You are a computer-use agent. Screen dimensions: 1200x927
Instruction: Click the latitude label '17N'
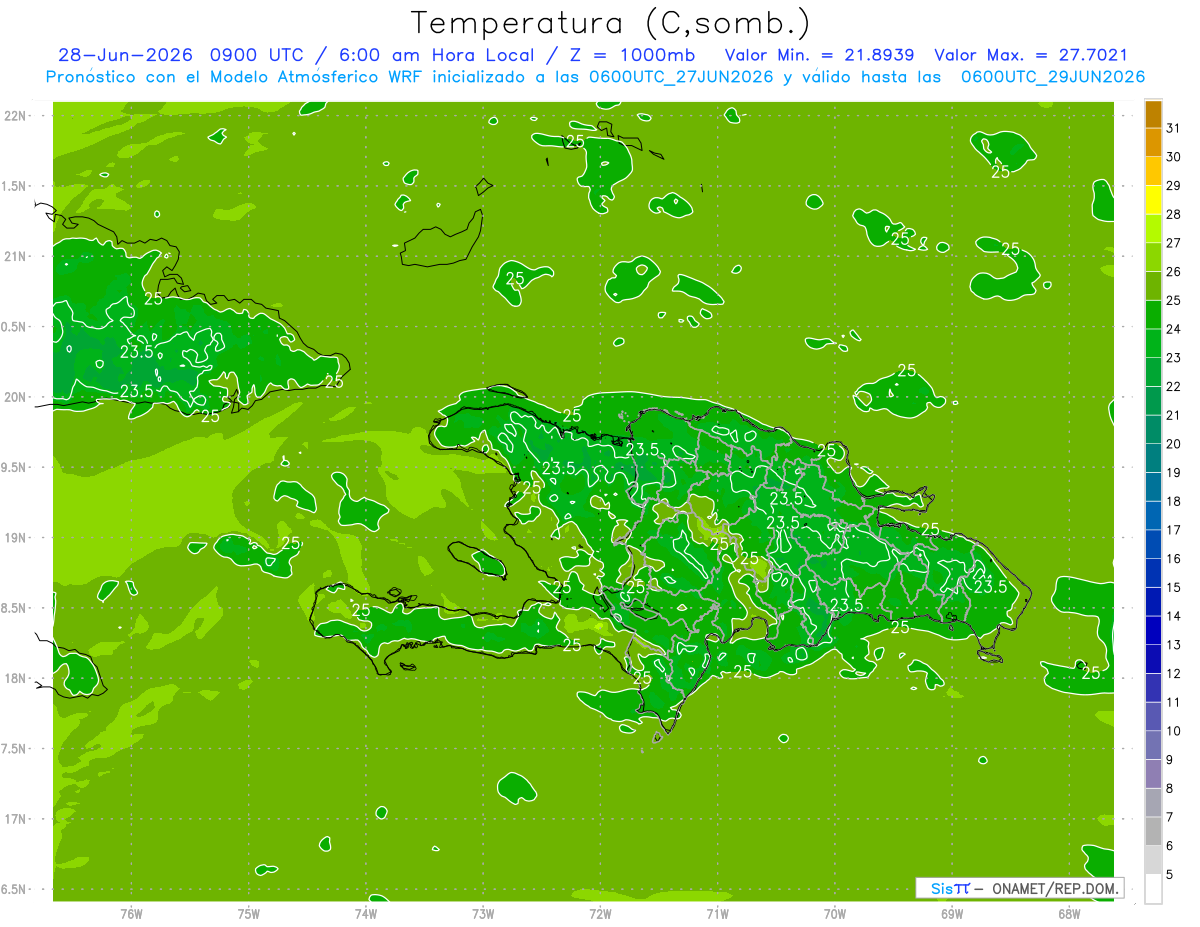tap(15, 819)
